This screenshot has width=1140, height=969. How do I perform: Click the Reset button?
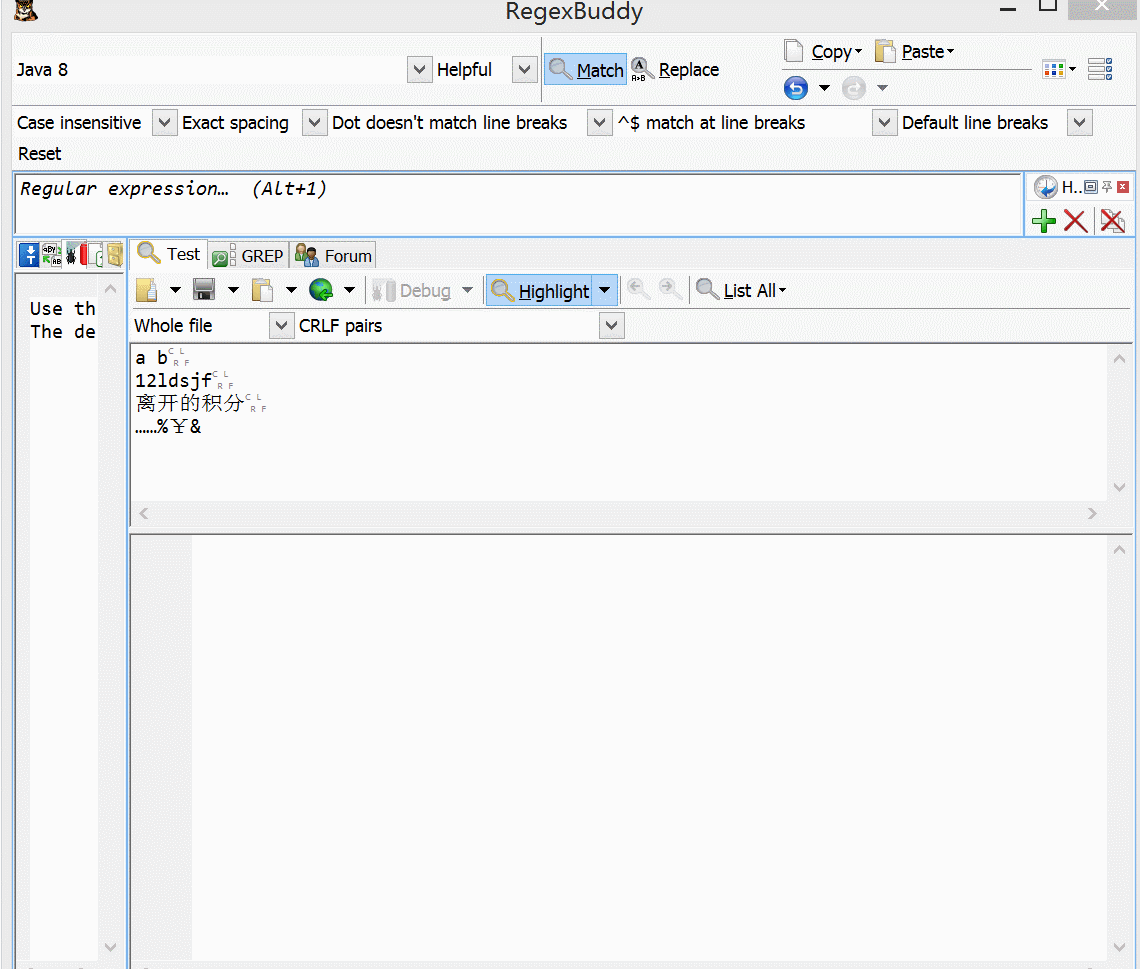click(x=39, y=154)
